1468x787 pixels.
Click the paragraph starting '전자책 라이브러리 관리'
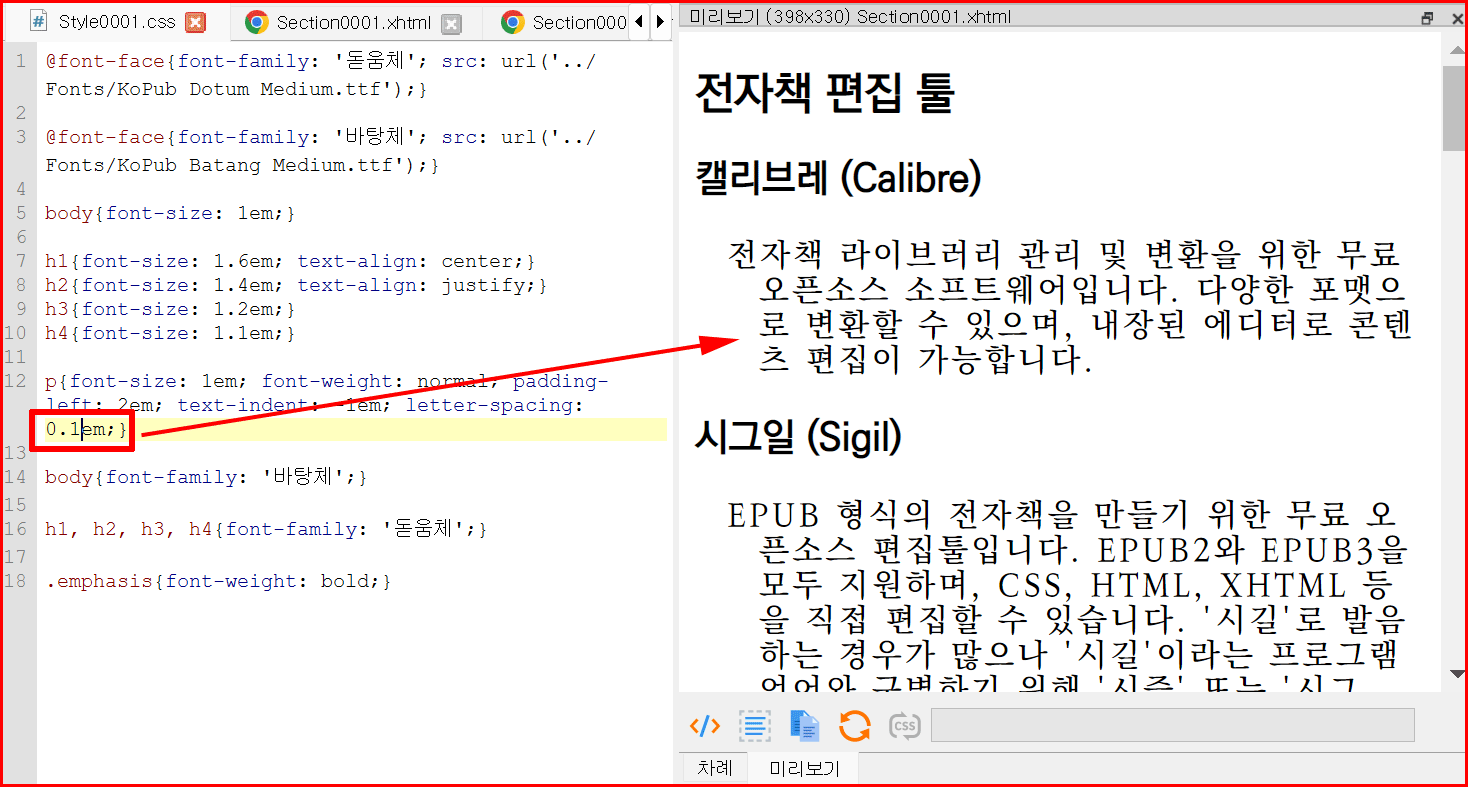tap(1070, 306)
